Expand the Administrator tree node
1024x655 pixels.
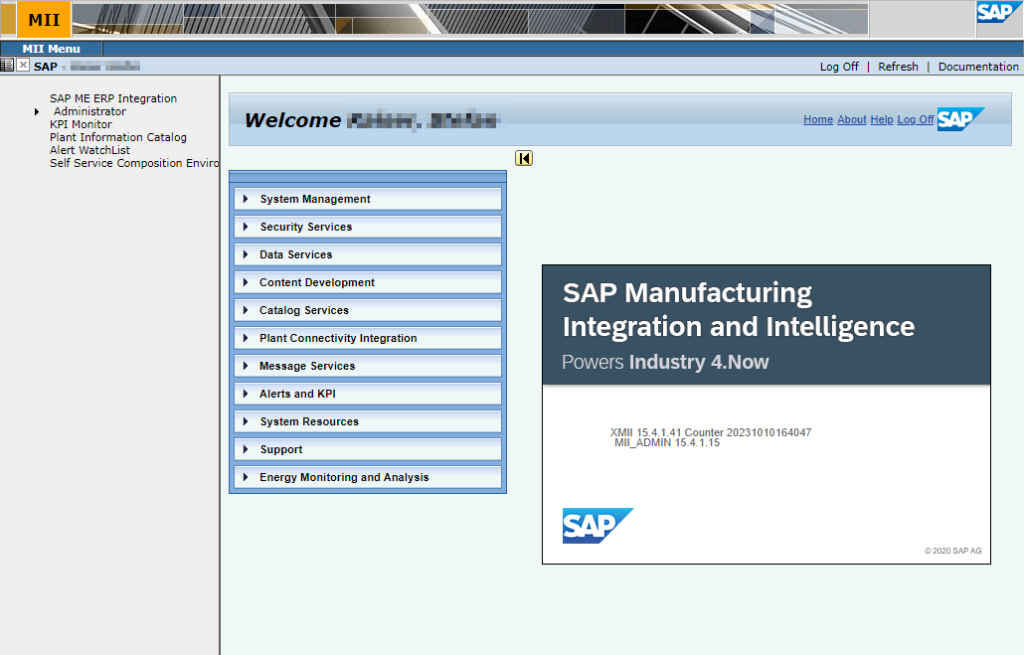coord(37,112)
